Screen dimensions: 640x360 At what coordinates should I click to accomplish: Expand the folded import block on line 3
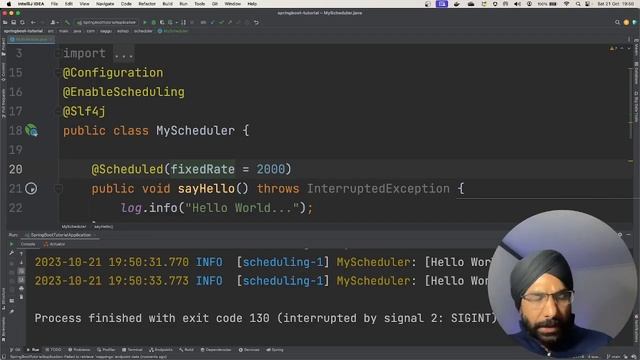(x=123, y=53)
